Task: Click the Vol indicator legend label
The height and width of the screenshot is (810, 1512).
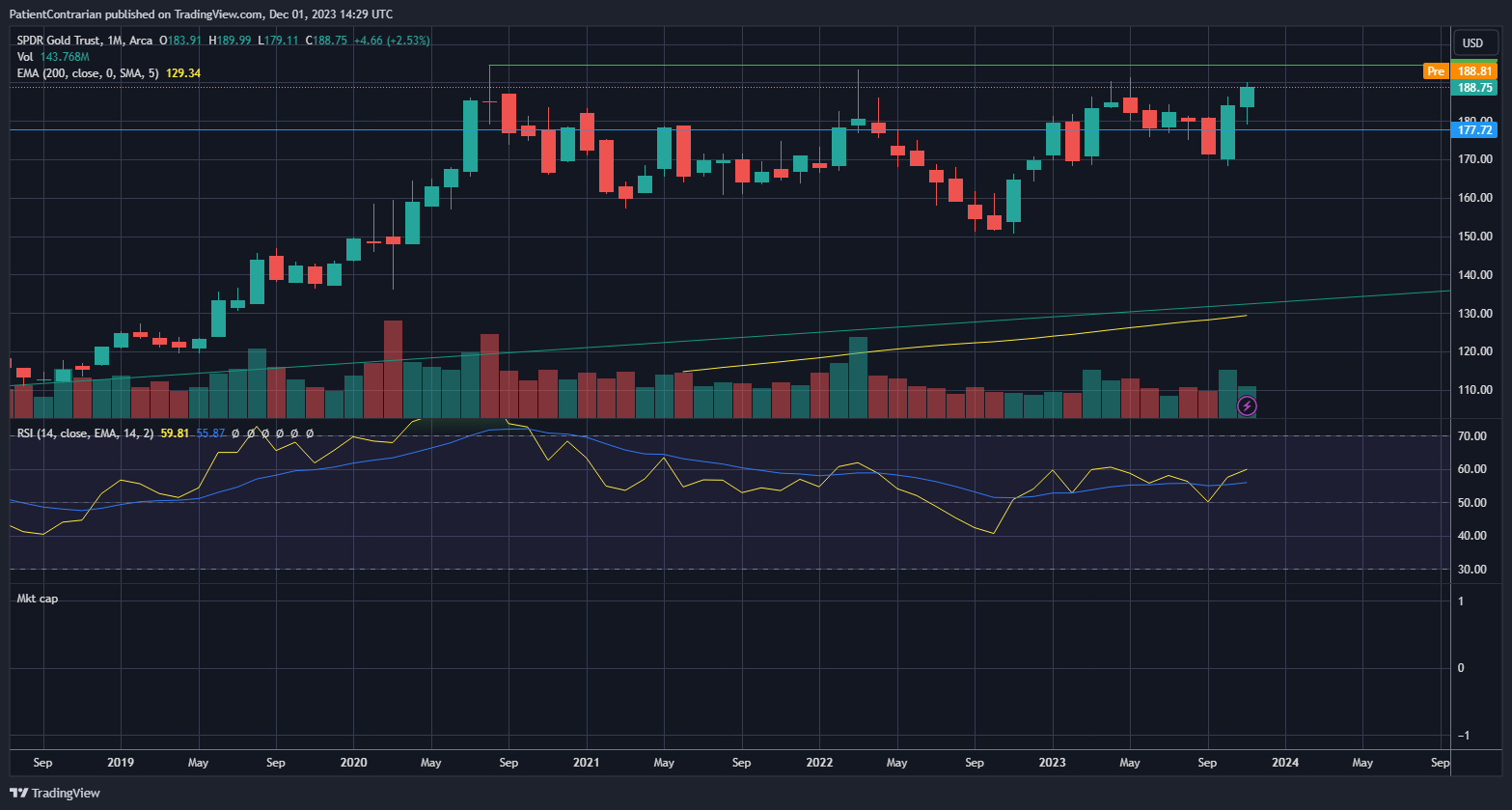Action: coord(25,57)
